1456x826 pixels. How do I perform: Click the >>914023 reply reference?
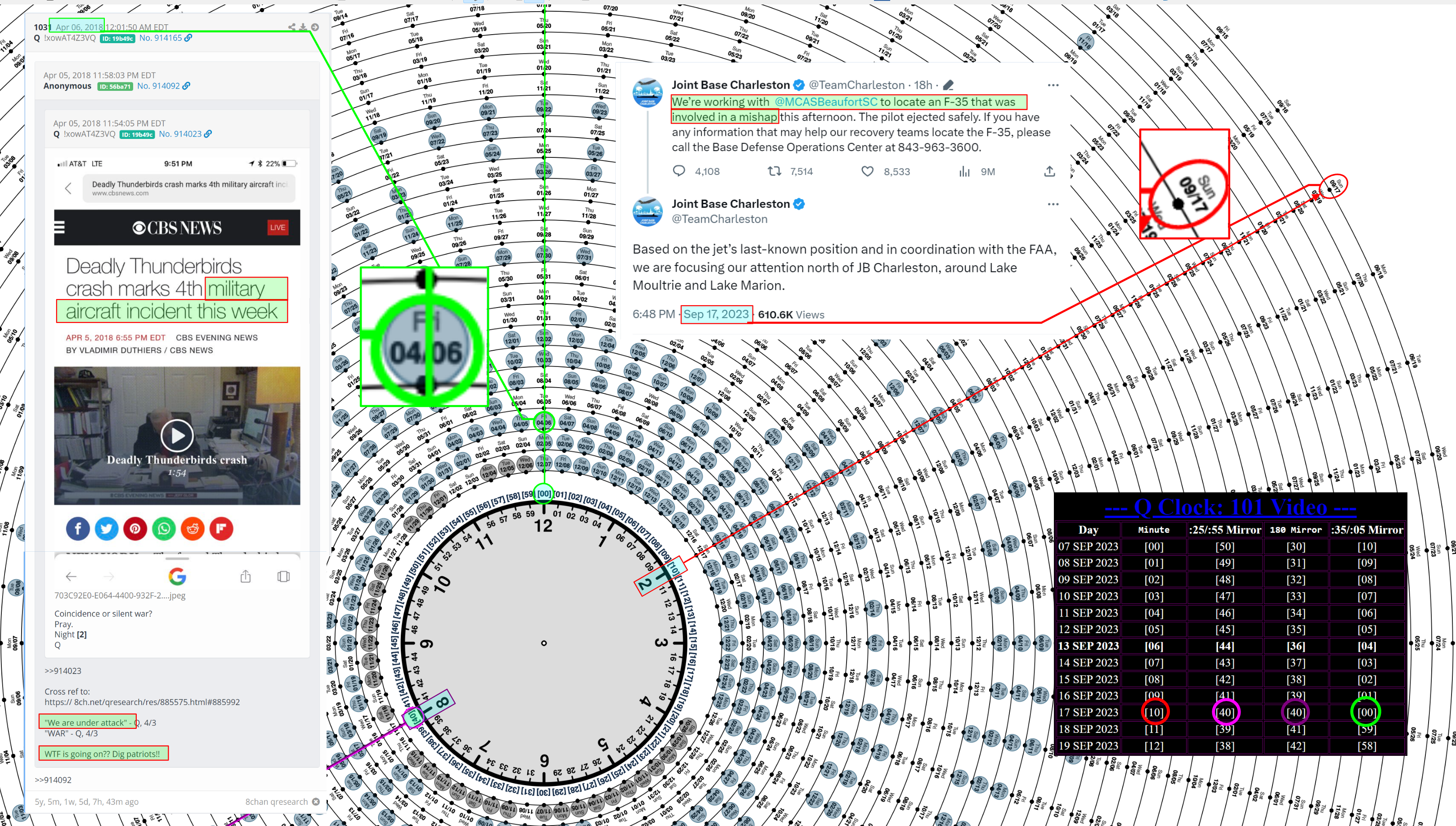pos(63,670)
